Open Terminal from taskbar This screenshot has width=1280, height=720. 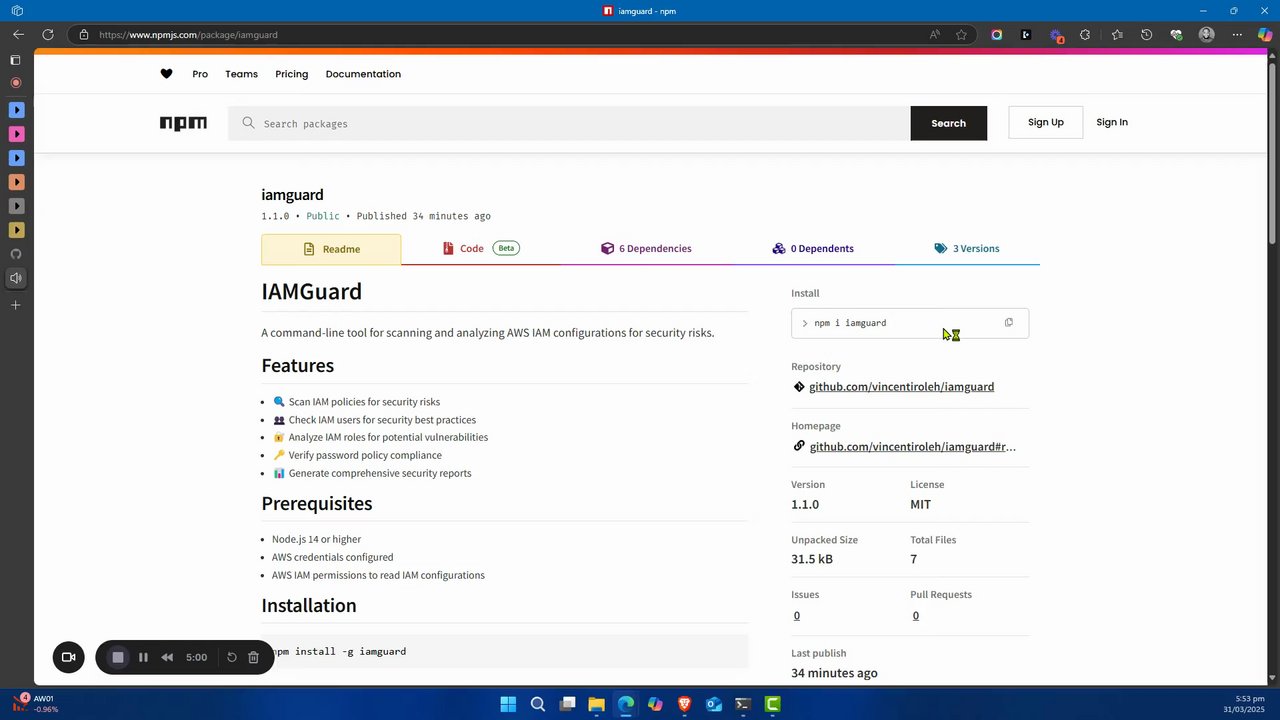743,704
